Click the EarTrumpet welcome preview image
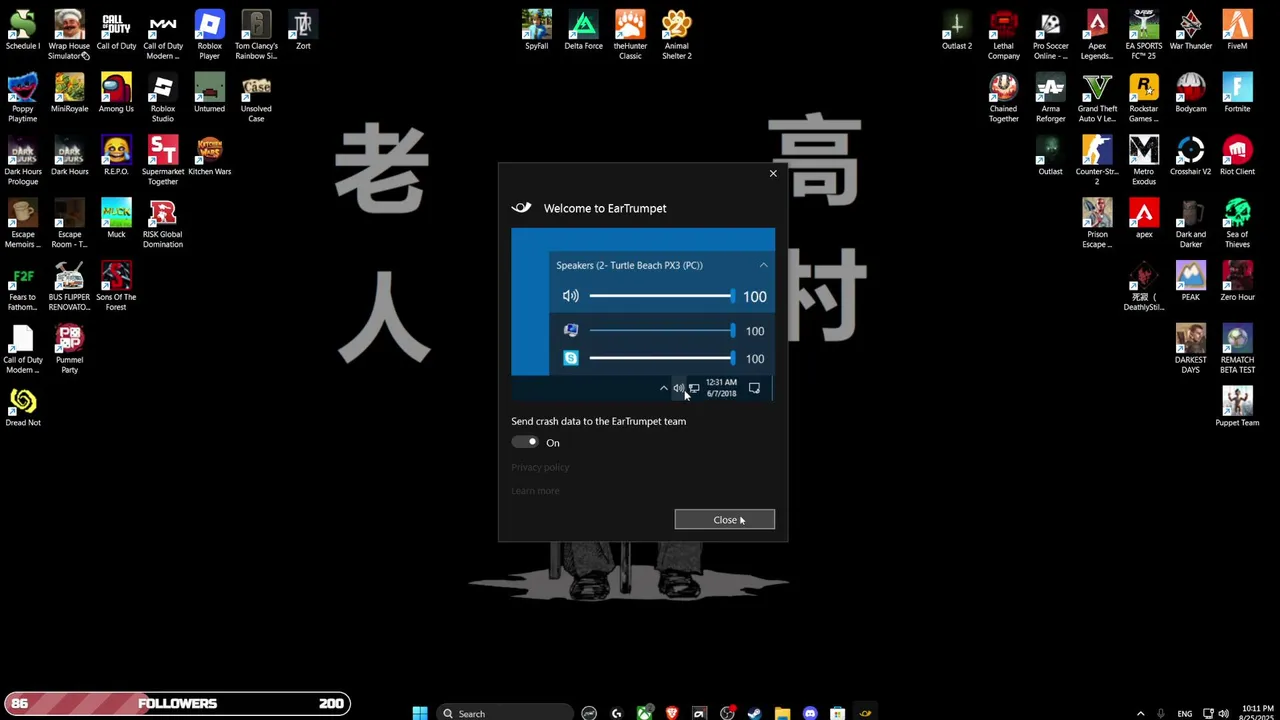This screenshot has height=720, width=1280. pyautogui.click(x=643, y=315)
